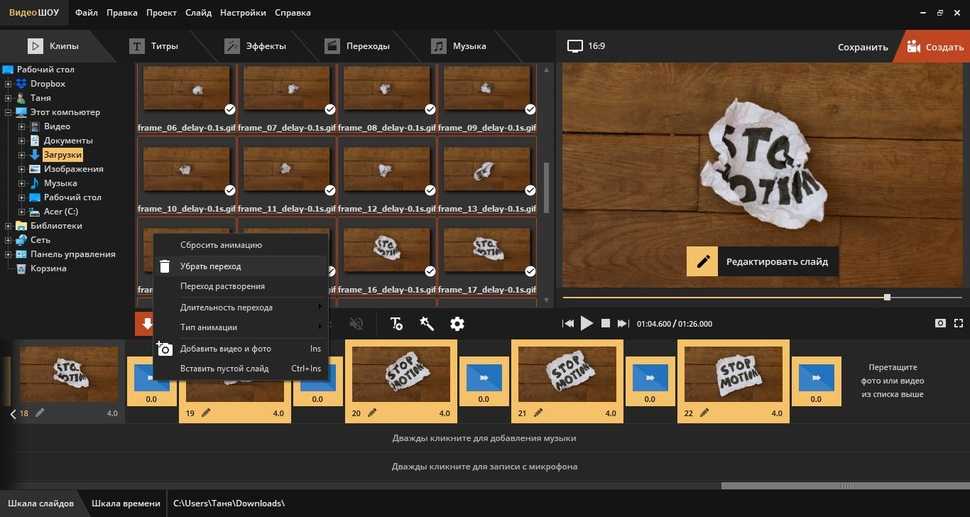Click the Редактировать слайд button
This screenshot has height=517, width=970.
(x=763, y=262)
